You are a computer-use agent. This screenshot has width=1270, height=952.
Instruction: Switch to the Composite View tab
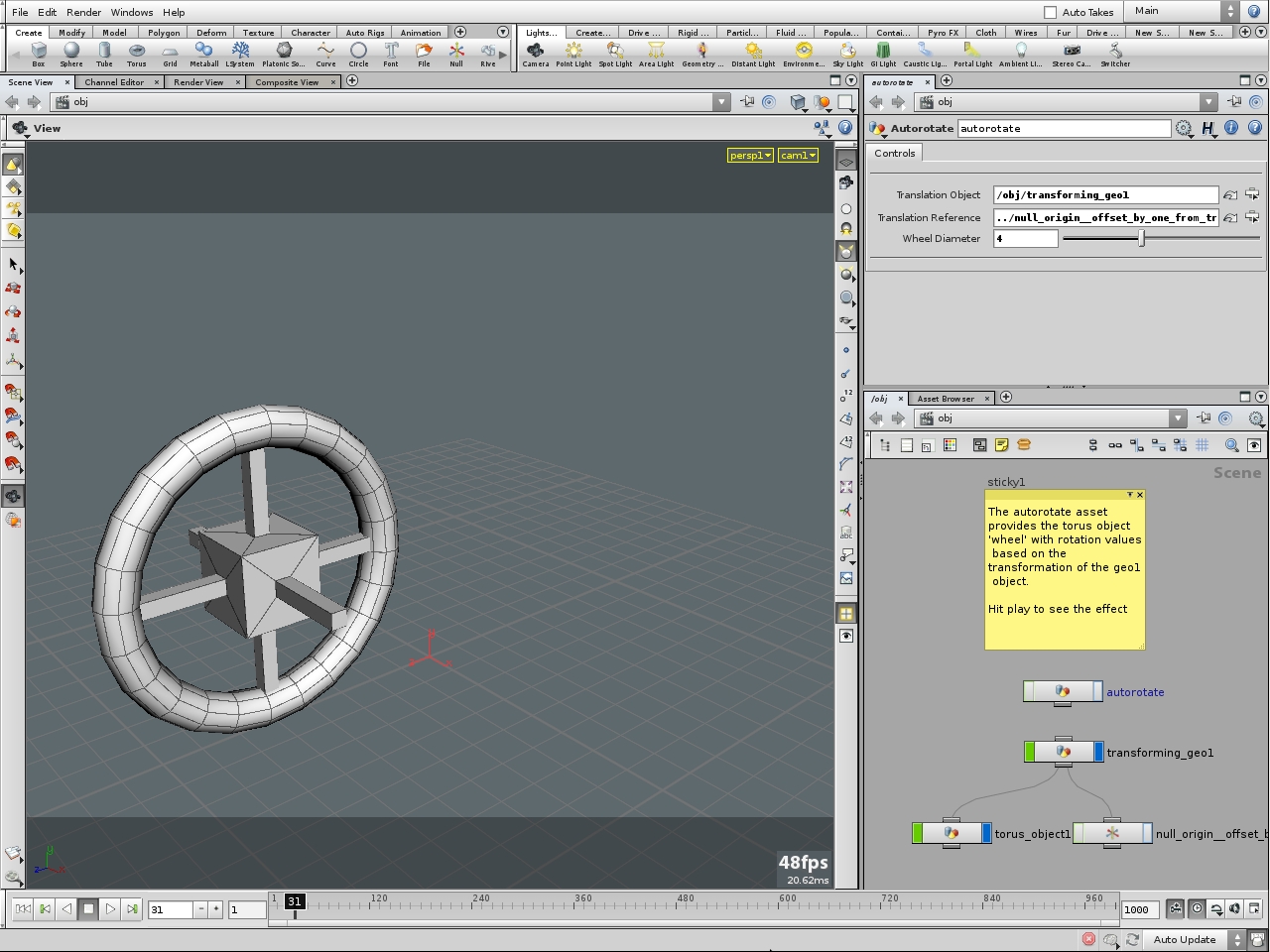point(287,82)
